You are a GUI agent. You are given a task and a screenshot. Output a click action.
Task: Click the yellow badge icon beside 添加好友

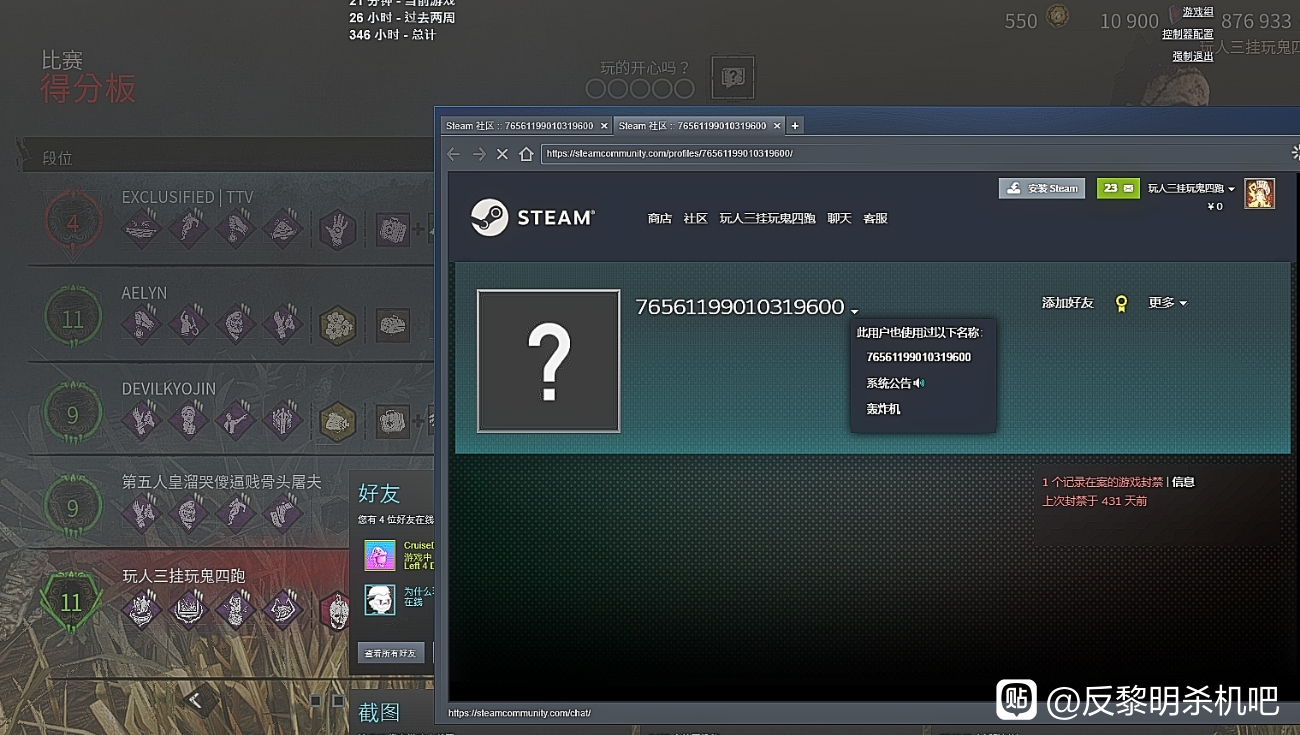[x=1121, y=303]
